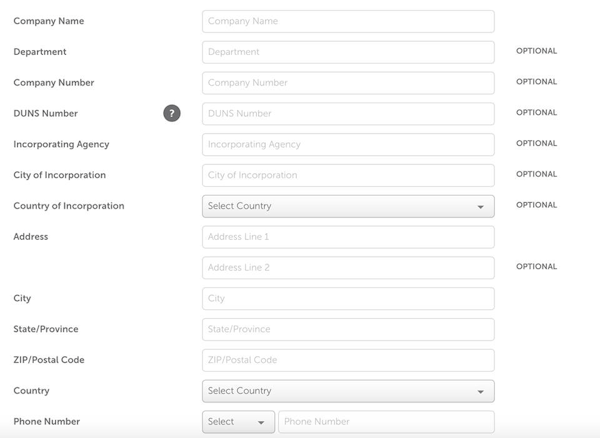600x438 pixels.
Task: Click the DUNS Number label text
Action: 45,114
